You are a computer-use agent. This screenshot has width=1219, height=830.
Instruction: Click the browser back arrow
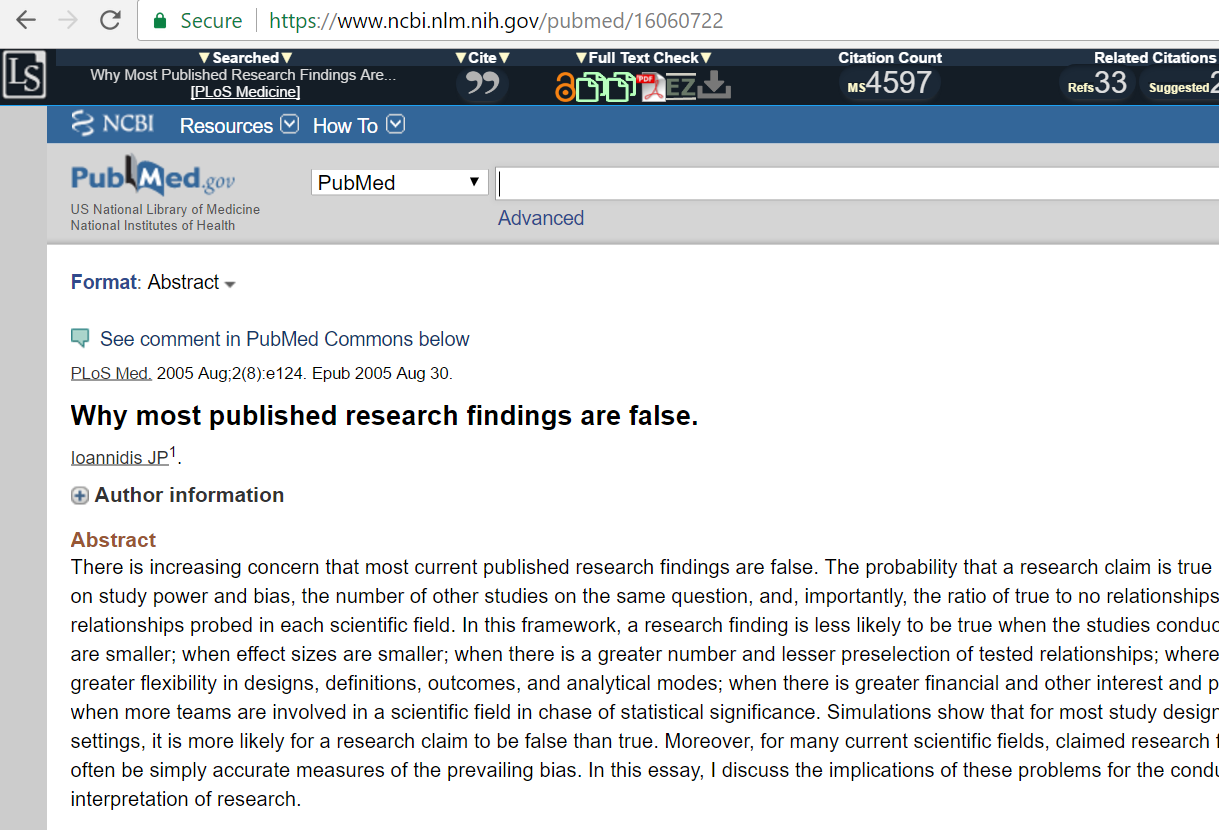26,20
